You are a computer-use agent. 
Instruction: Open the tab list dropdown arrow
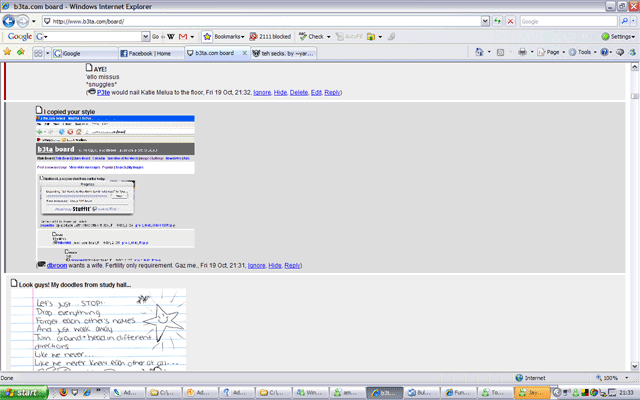47,53
